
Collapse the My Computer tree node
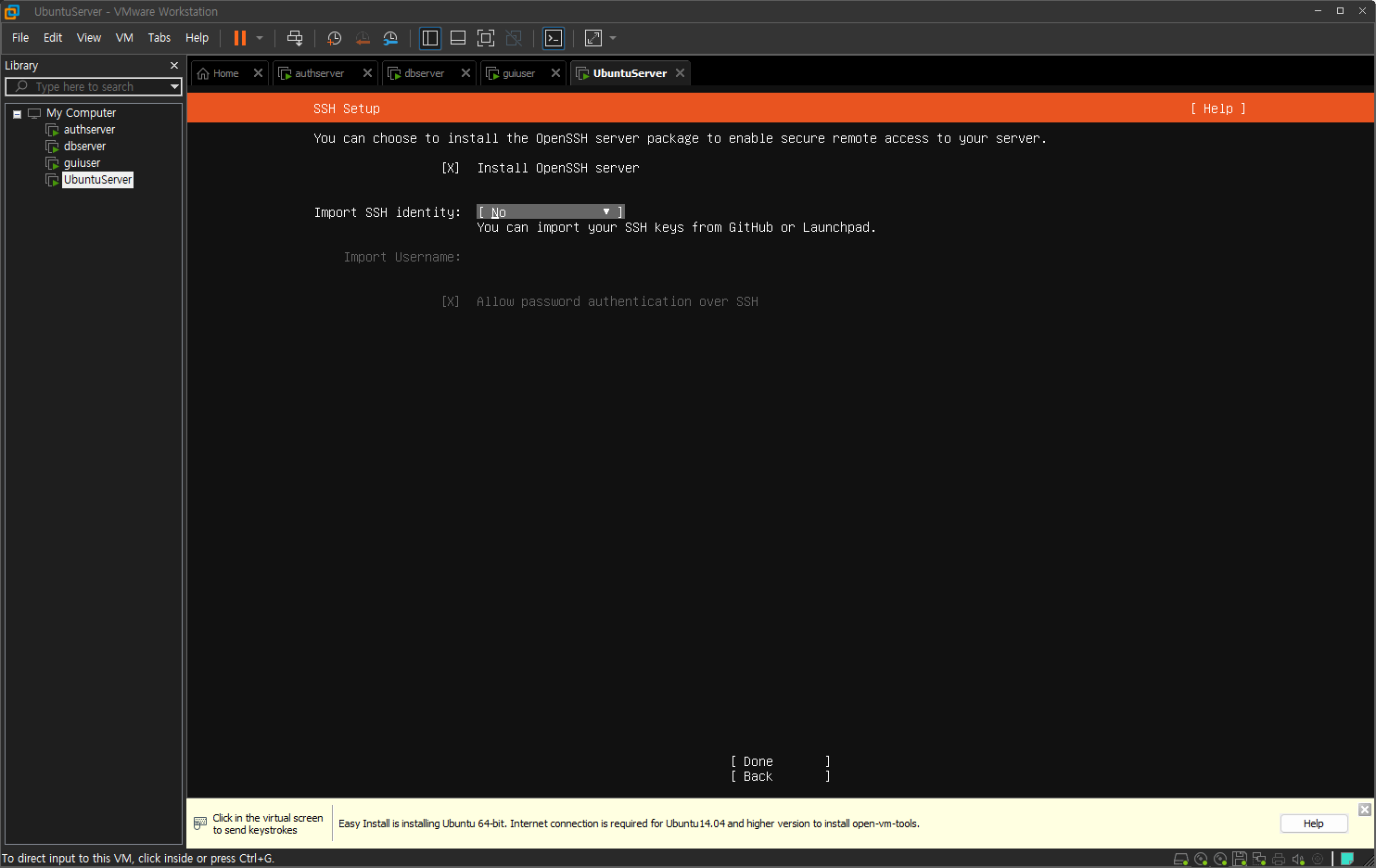(16, 112)
